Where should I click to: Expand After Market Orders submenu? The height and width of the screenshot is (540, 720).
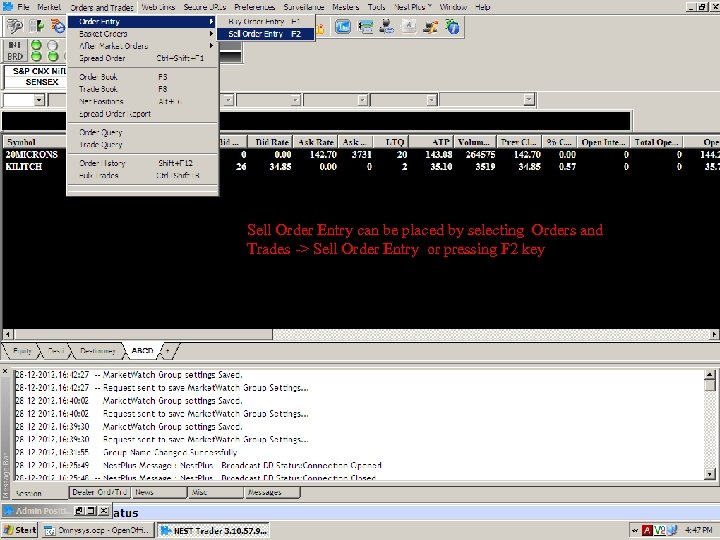tap(141, 46)
